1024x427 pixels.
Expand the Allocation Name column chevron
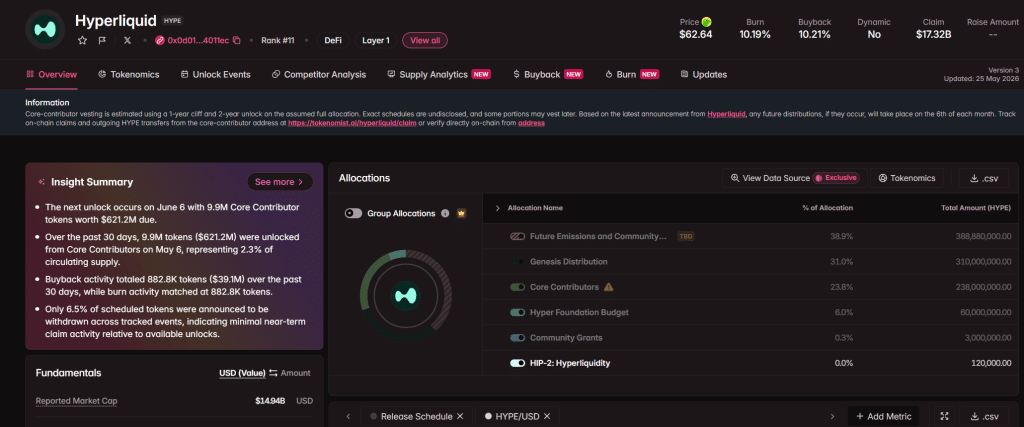pos(498,208)
